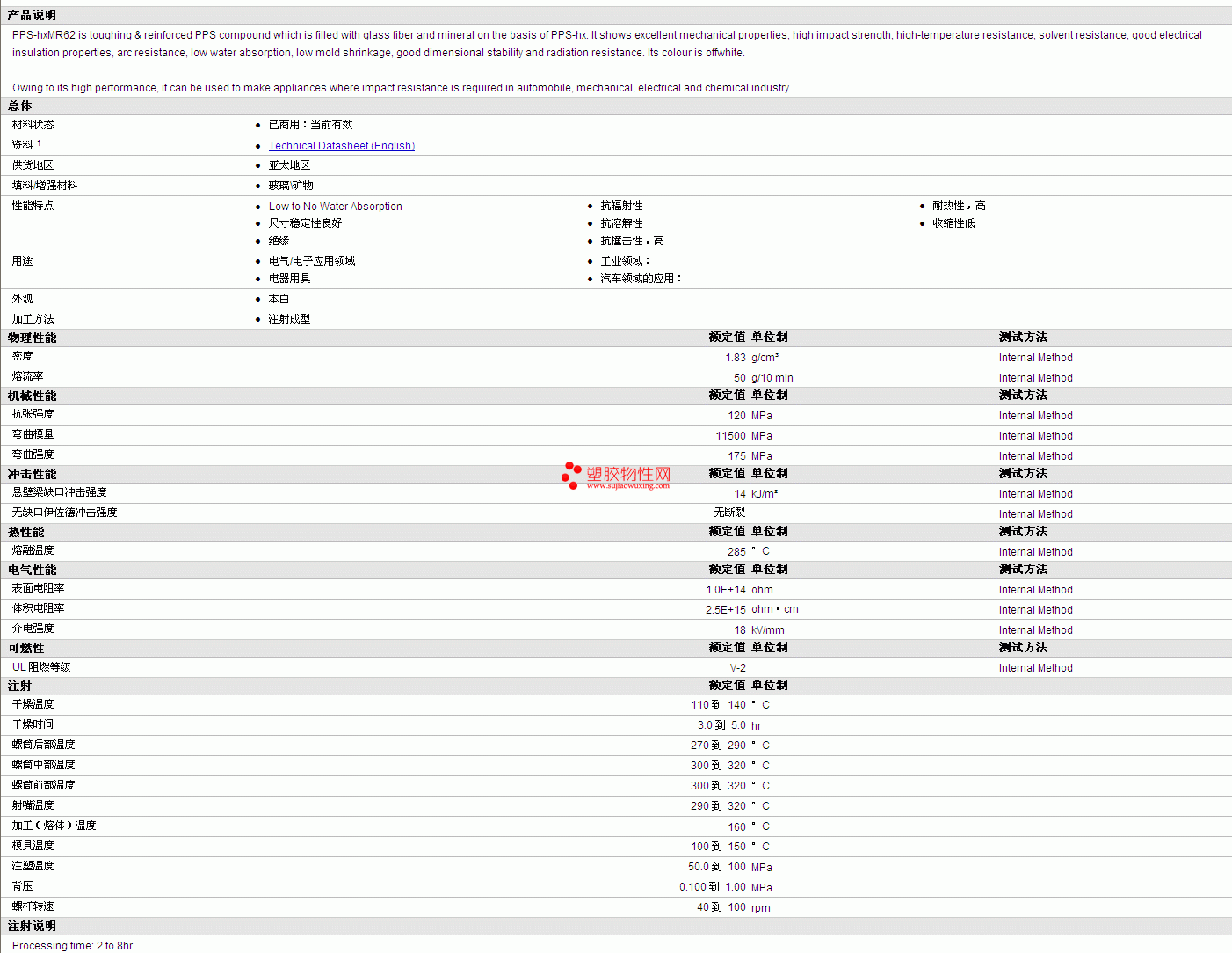Click the kV/mm unit for 介电强度
Screen dimensions: 1232x953
coord(767,630)
